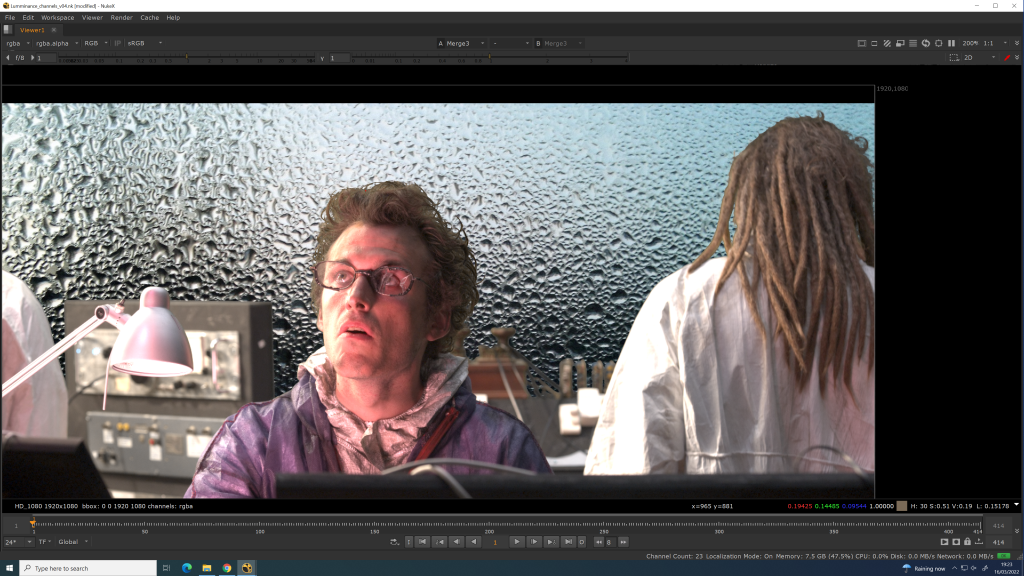Open the Cache menu
This screenshot has height=576, width=1024.
[150, 18]
